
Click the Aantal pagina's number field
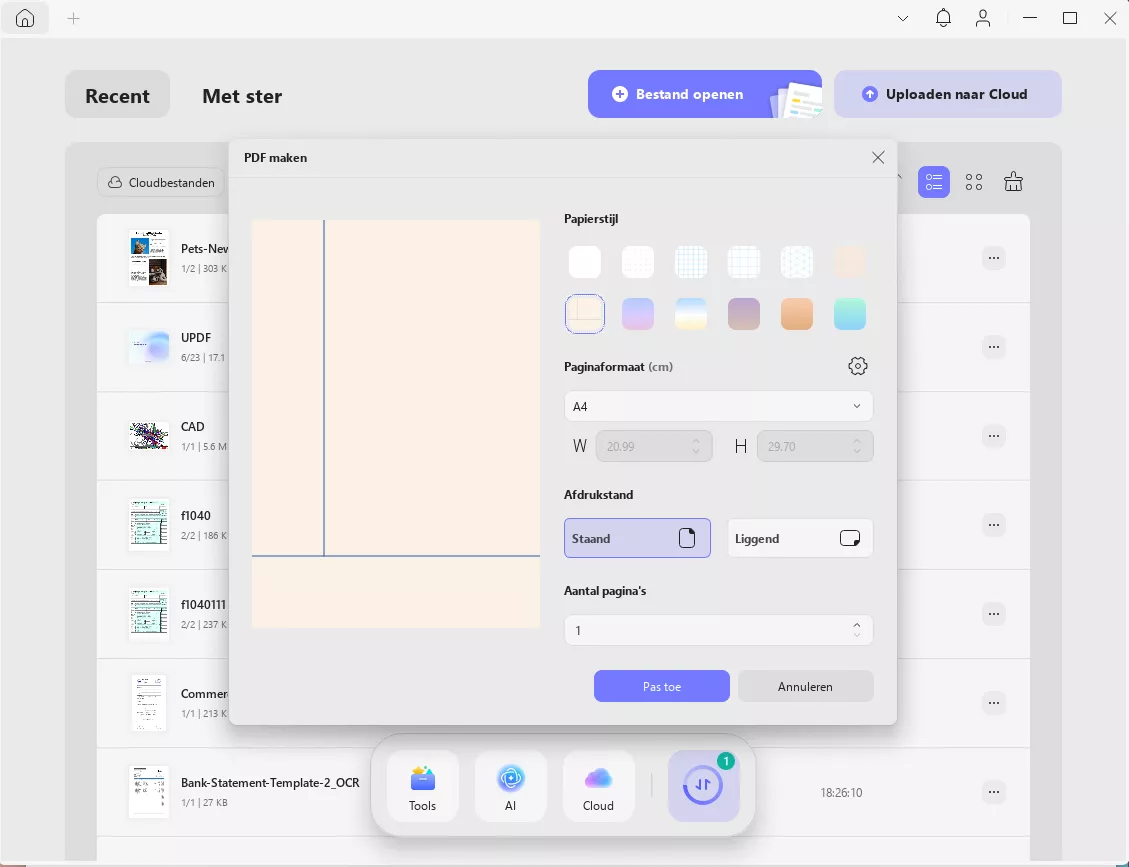pyautogui.click(x=719, y=630)
